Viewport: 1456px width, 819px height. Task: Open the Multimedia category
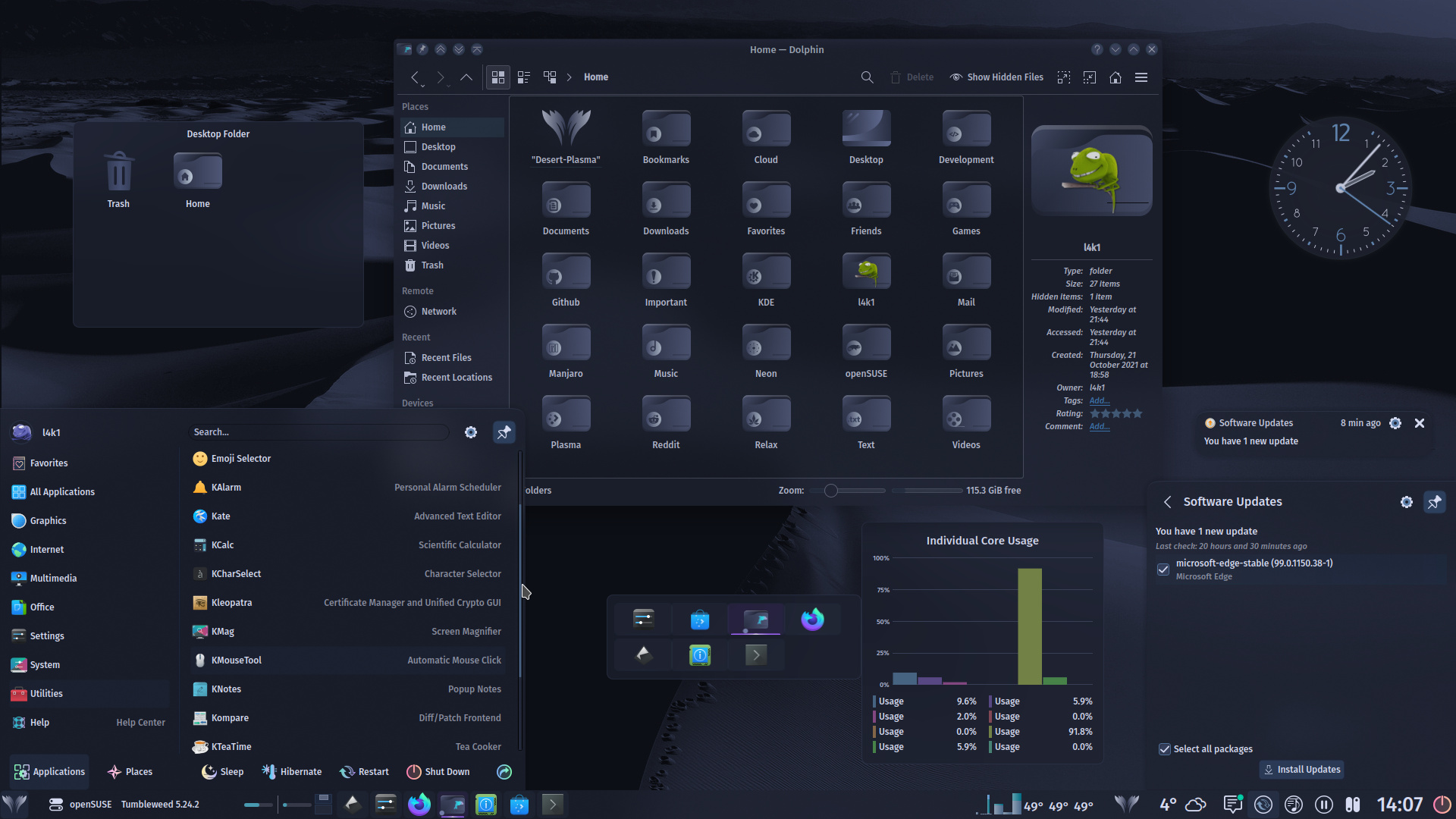pos(89,579)
